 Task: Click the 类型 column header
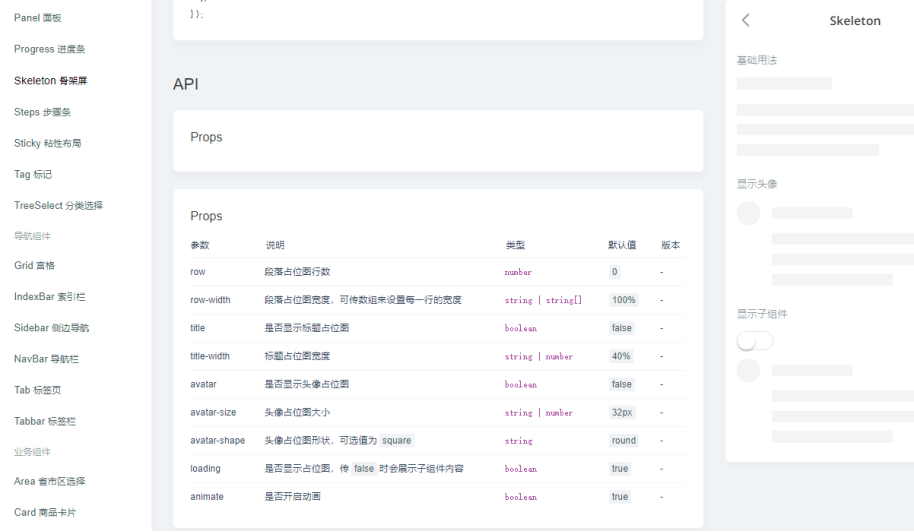(x=515, y=245)
